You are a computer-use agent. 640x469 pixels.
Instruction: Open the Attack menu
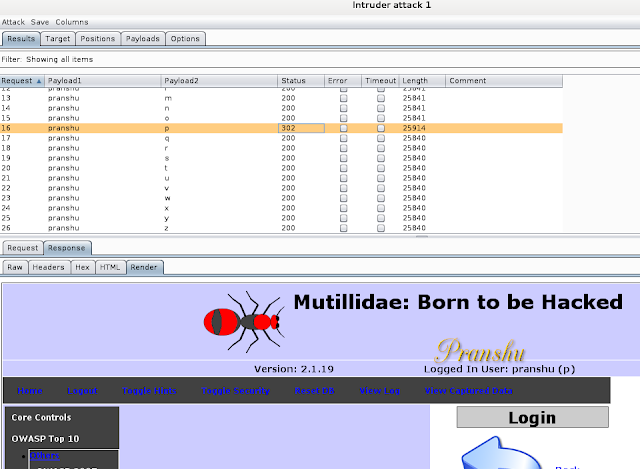click(14, 21)
